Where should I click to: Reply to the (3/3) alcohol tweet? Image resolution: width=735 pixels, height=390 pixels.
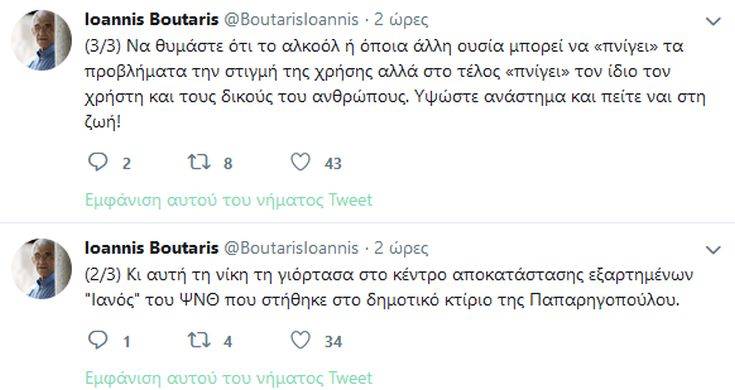(98, 162)
